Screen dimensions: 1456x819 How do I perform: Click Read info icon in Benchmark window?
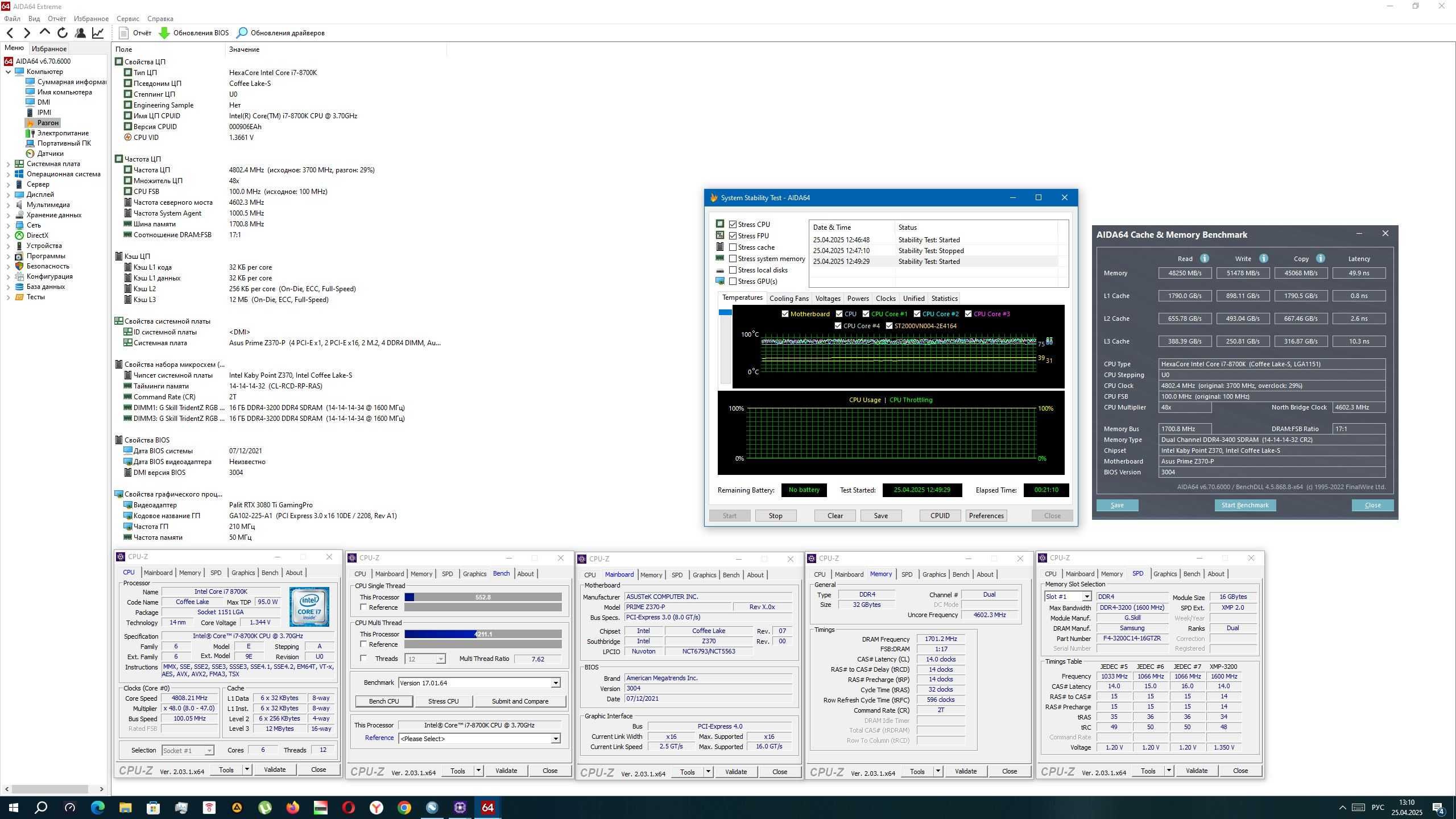pyautogui.click(x=1205, y=258)
